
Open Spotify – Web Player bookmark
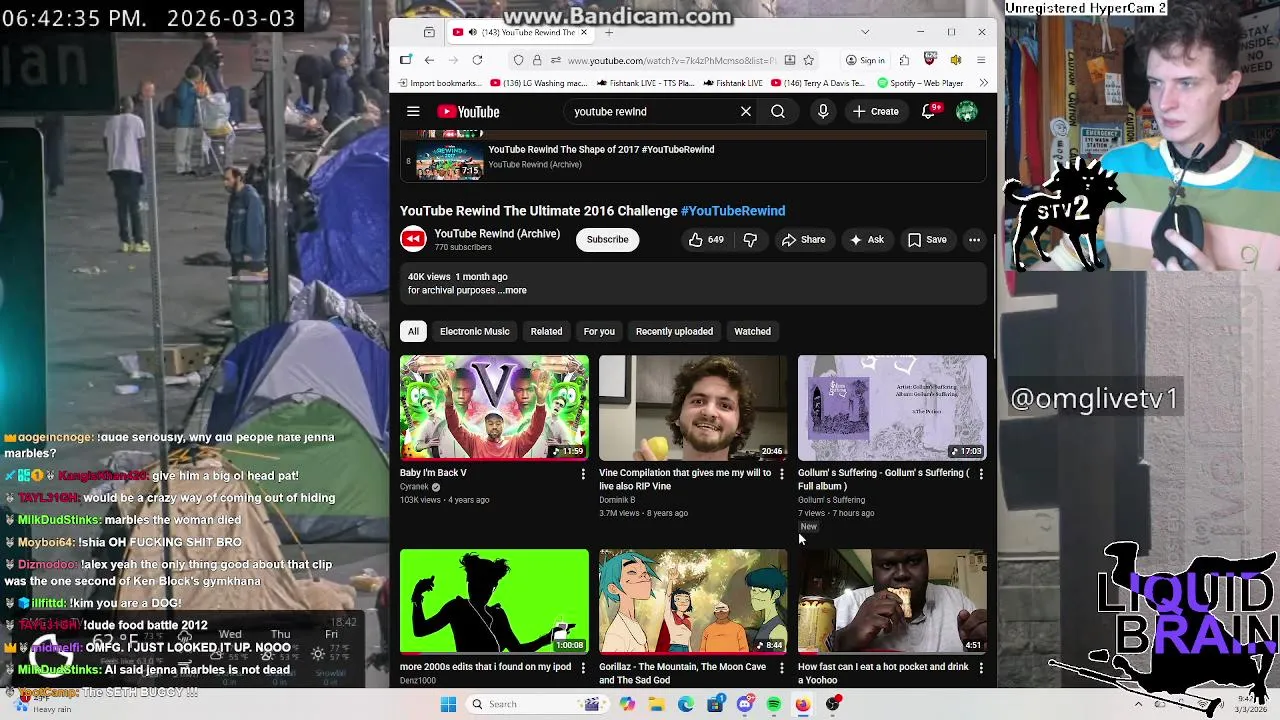click(921, 83)
